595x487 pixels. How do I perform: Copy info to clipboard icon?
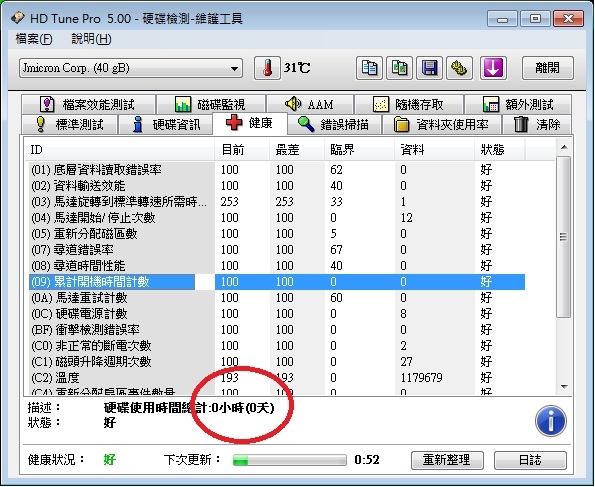[x=369, y=68]
